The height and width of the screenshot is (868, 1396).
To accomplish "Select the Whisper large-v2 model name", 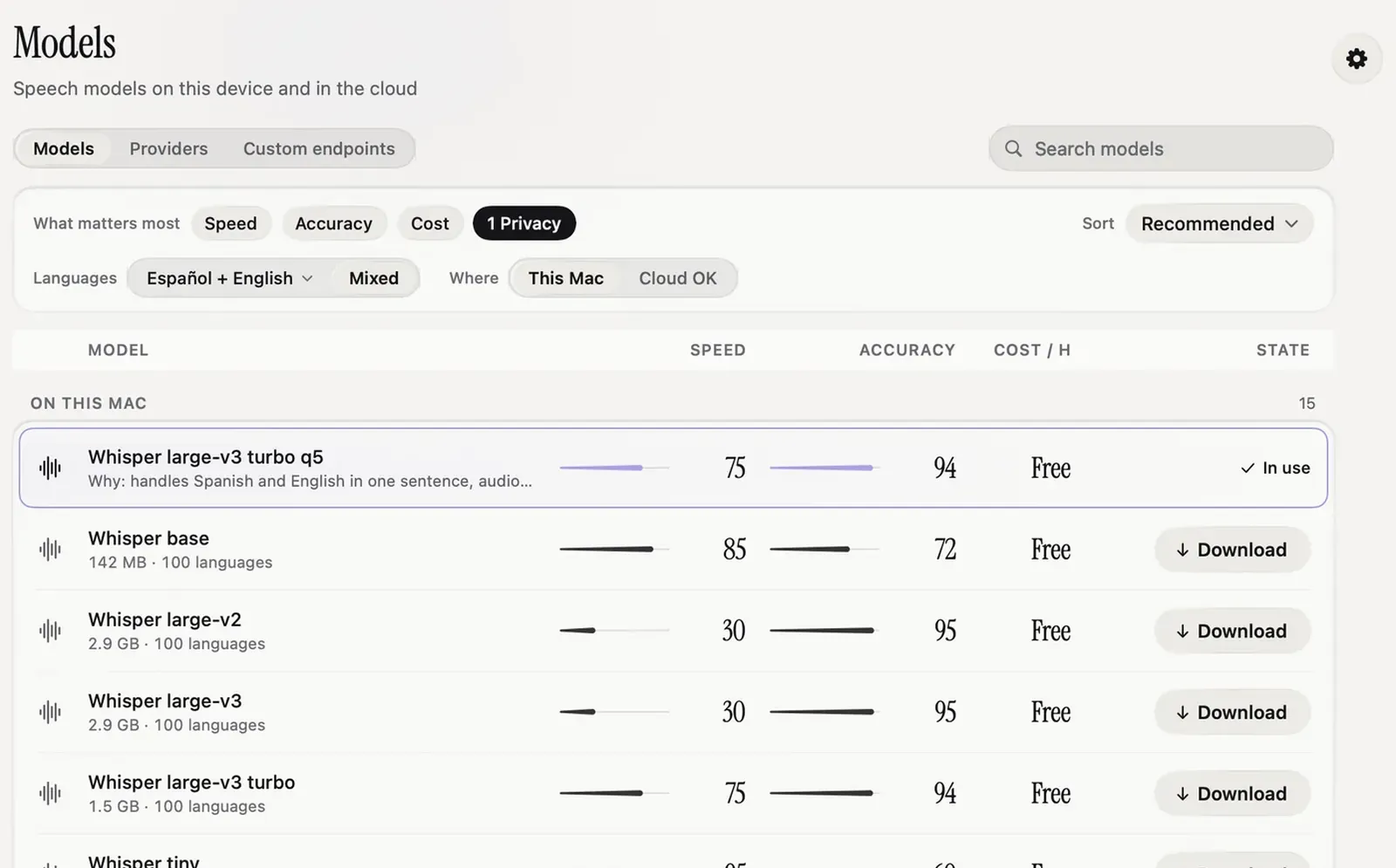I will click(x=165, y=619).
